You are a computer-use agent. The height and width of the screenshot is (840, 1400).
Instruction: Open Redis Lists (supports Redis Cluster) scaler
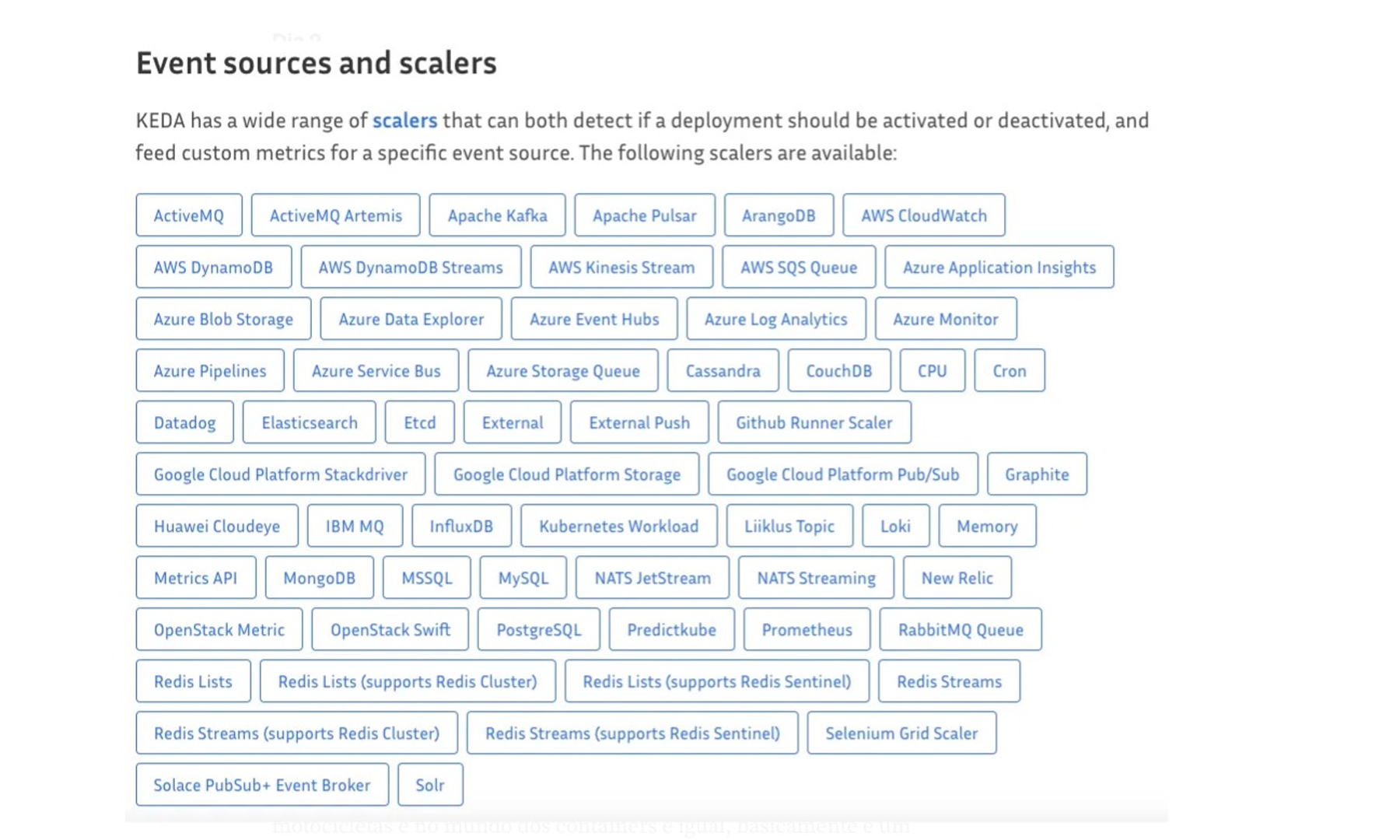coord(407,681)
